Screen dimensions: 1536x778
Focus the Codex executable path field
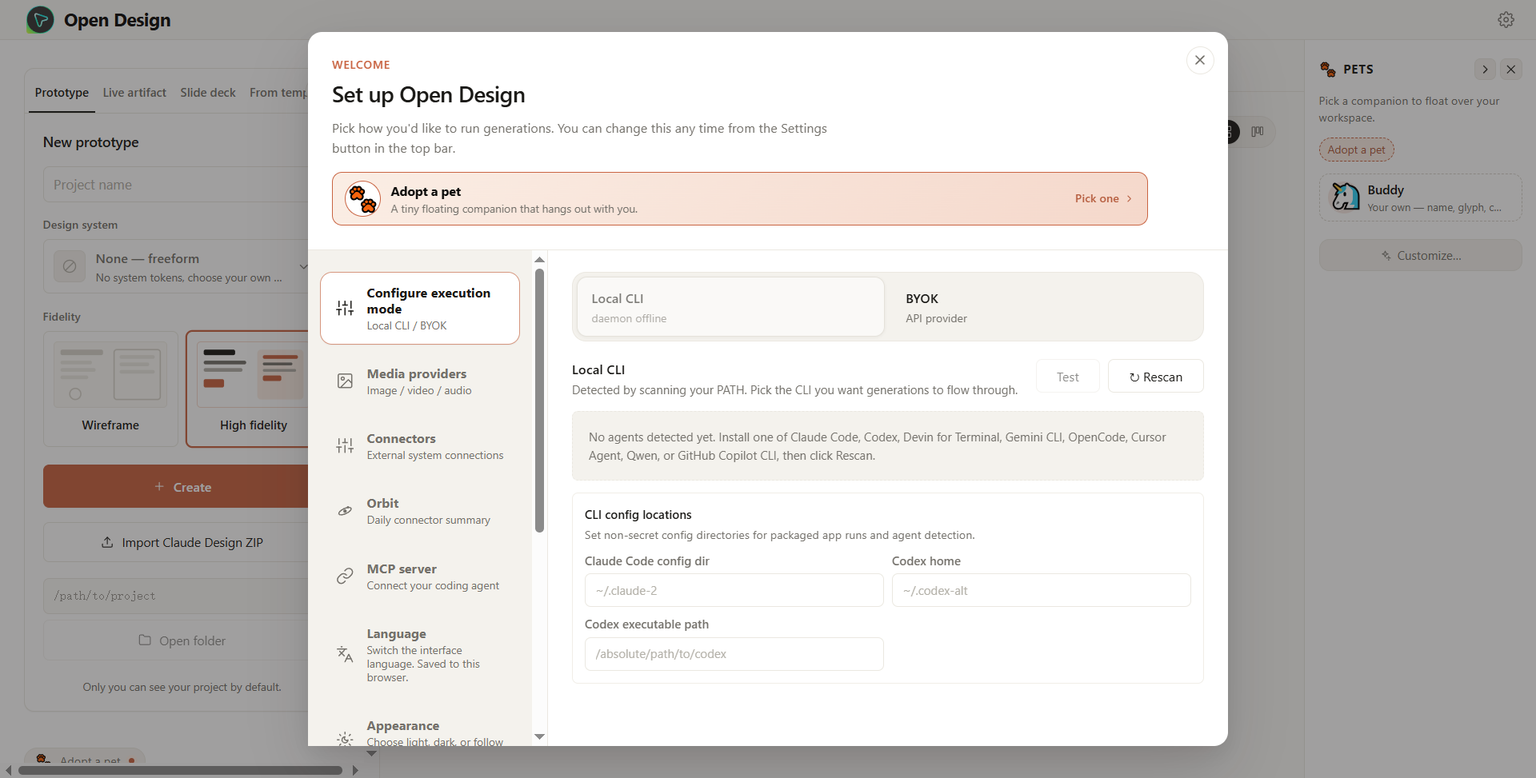point(734,654)
